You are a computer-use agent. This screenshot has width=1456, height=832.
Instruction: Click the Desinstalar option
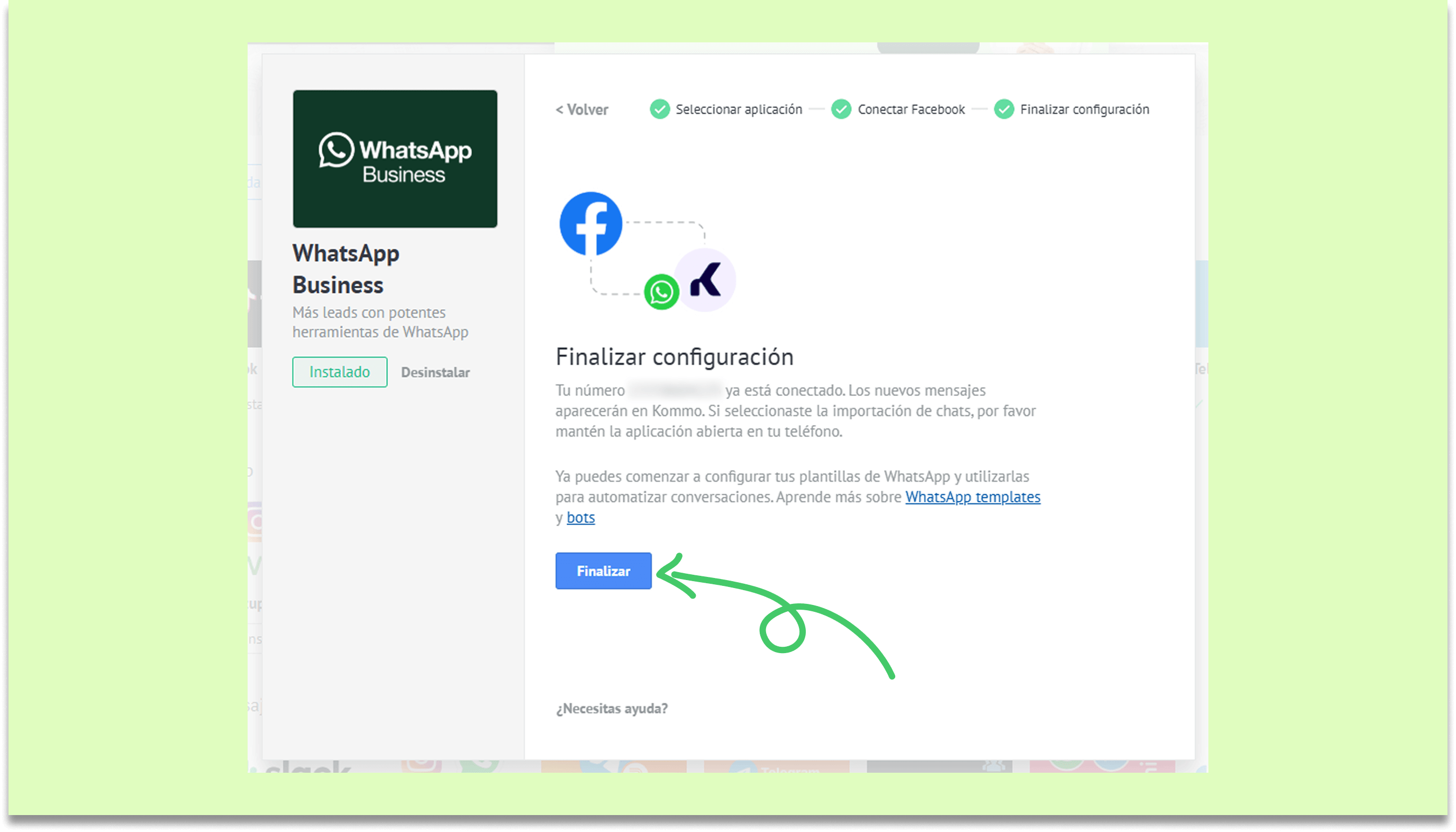(x=435, y=372)
